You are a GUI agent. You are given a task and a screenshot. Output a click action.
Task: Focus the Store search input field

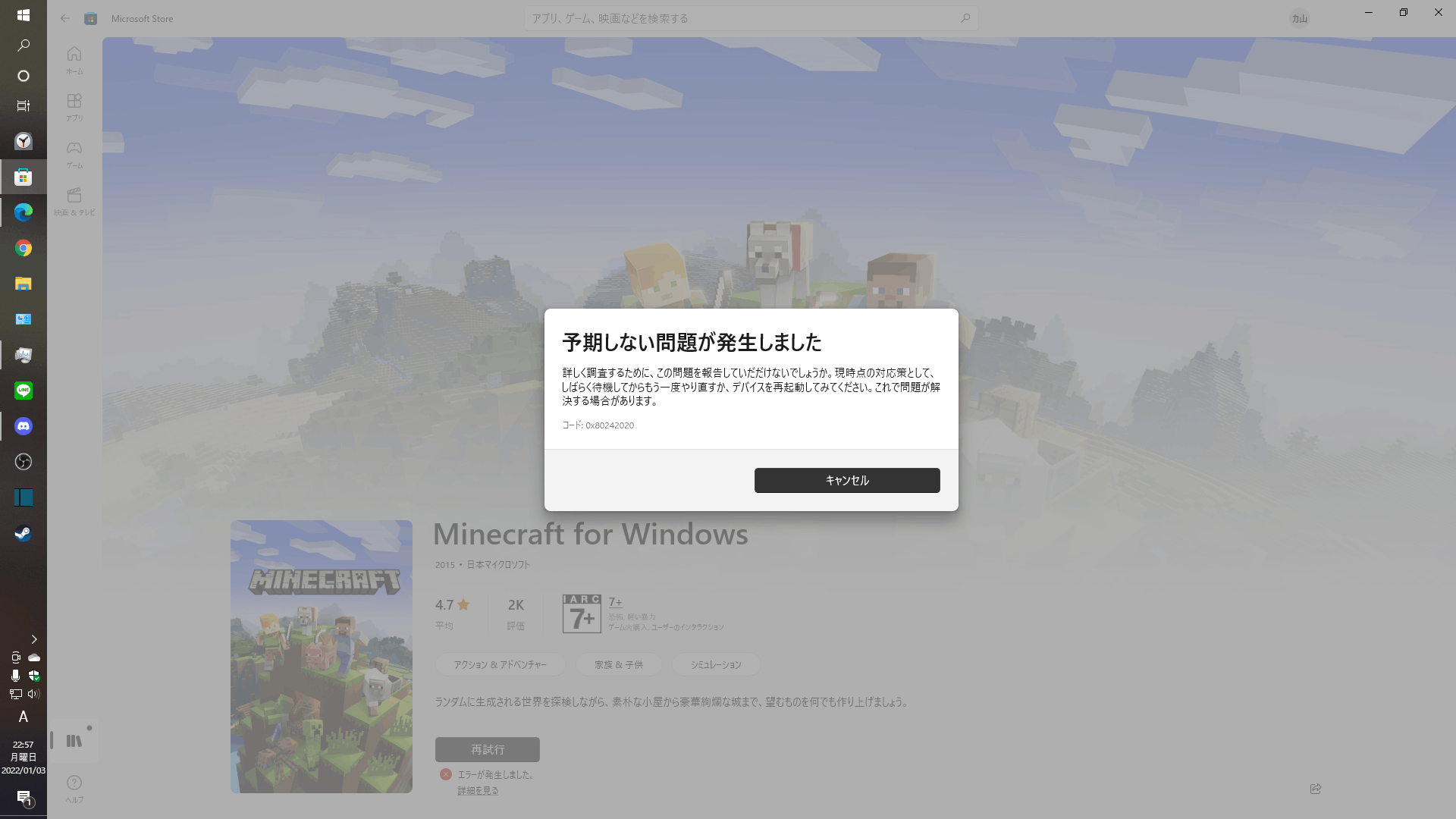click(743, 18)
